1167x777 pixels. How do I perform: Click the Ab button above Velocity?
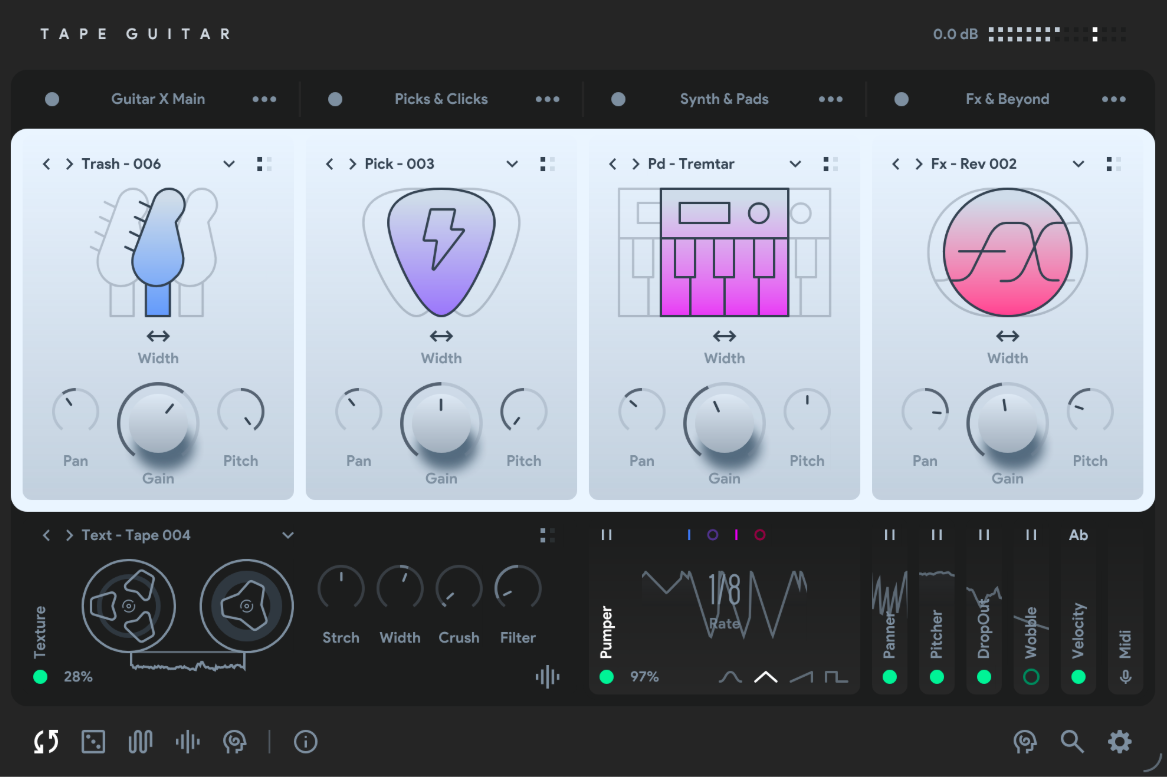pos(1078,535)
